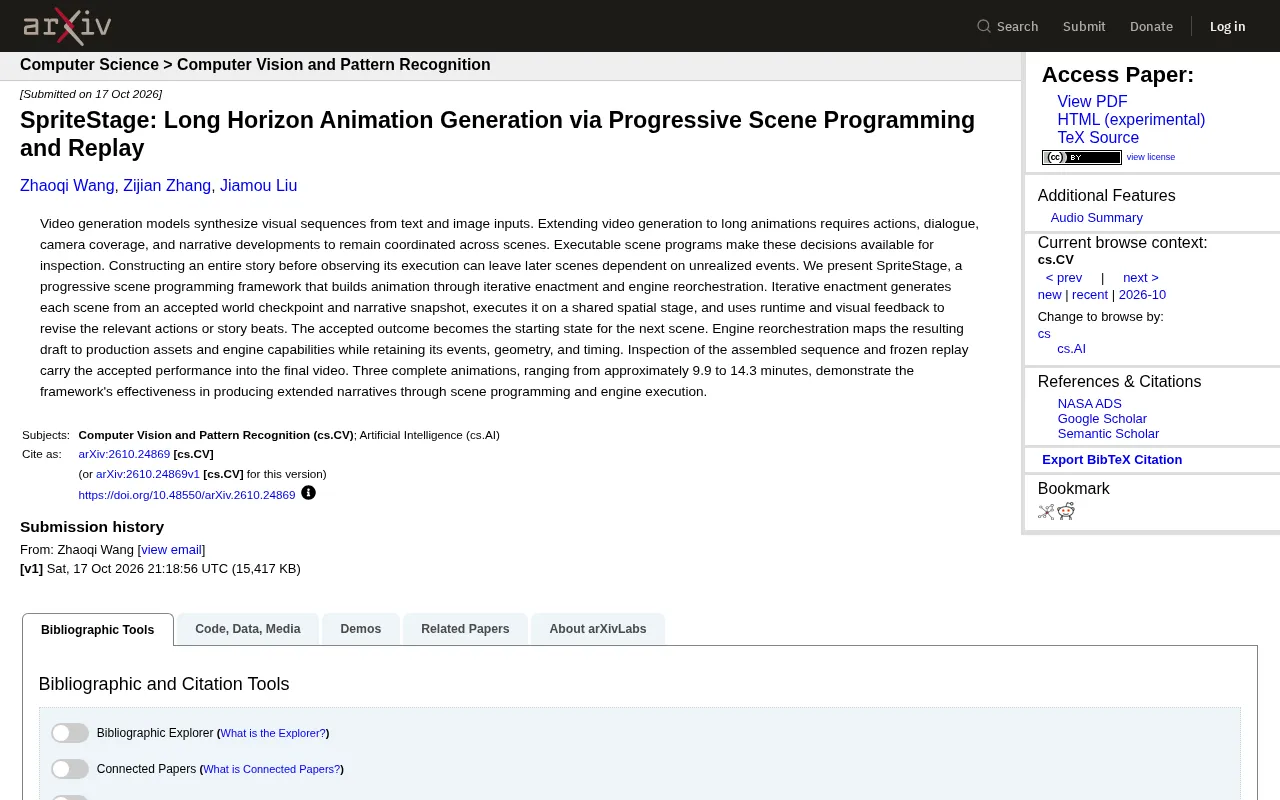This screenshot has width=1280, height=800.
Task: Open arXiv:2610.24869 cite link
Action: (124, 454)
